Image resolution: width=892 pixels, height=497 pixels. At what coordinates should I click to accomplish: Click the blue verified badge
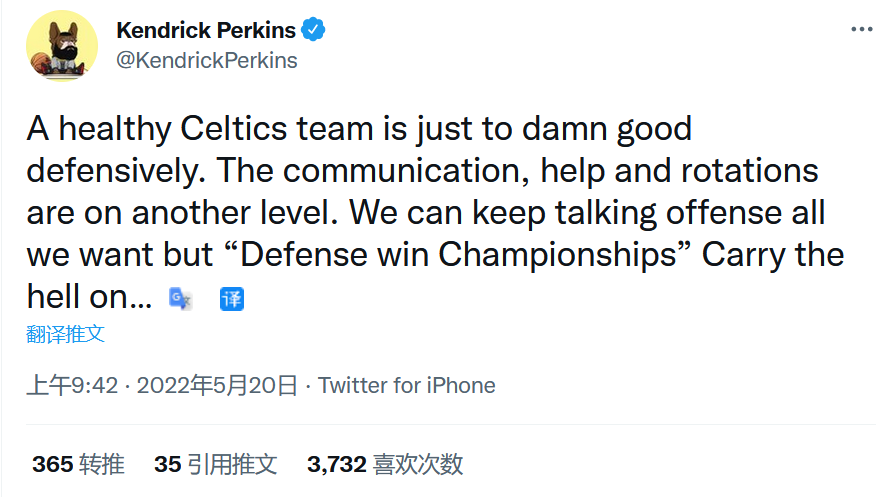pos(314,31)
